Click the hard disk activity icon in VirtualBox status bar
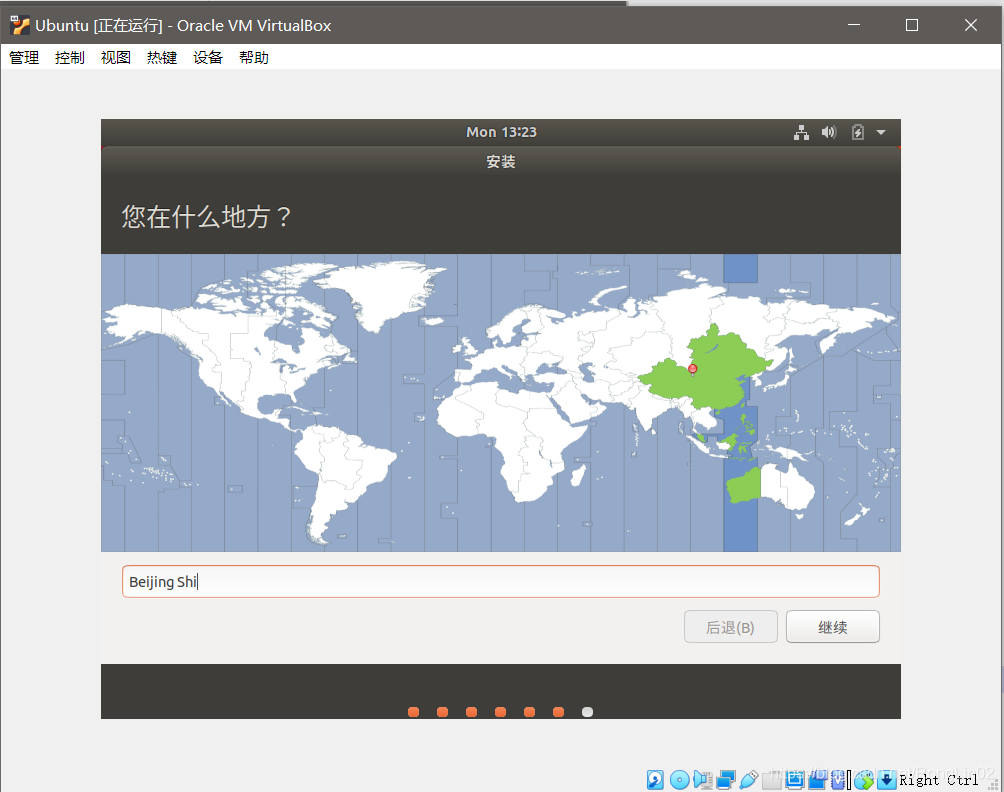1004x792 pixels. point(655,780)
